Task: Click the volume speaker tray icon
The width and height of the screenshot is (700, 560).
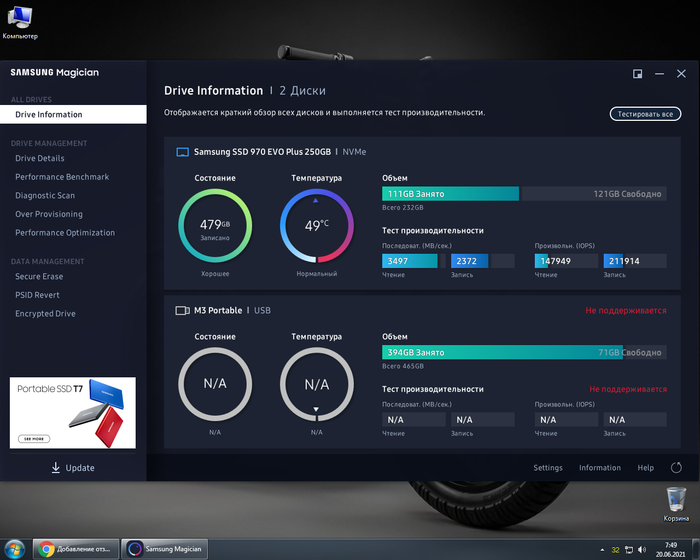Action: pyautogui.click(x=642, y=550)
